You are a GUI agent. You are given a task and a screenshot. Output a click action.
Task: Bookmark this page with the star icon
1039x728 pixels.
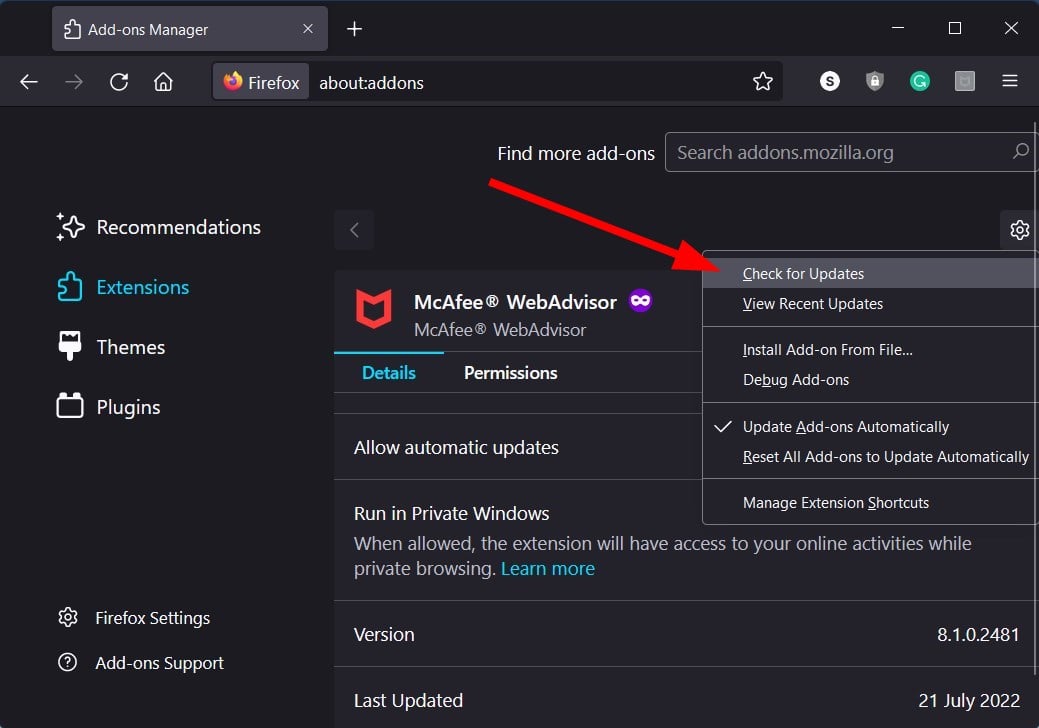coord(763,81)
